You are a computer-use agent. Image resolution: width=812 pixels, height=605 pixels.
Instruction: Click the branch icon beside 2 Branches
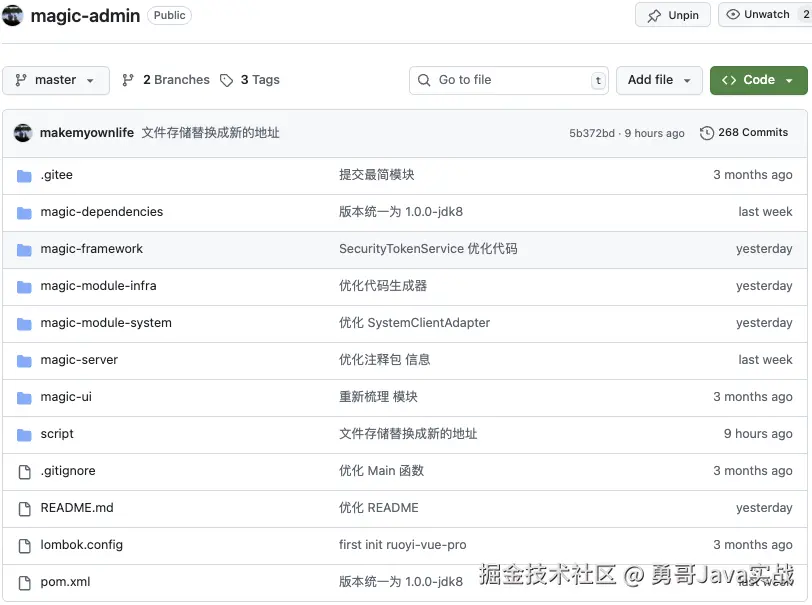[x=128, y=80]
